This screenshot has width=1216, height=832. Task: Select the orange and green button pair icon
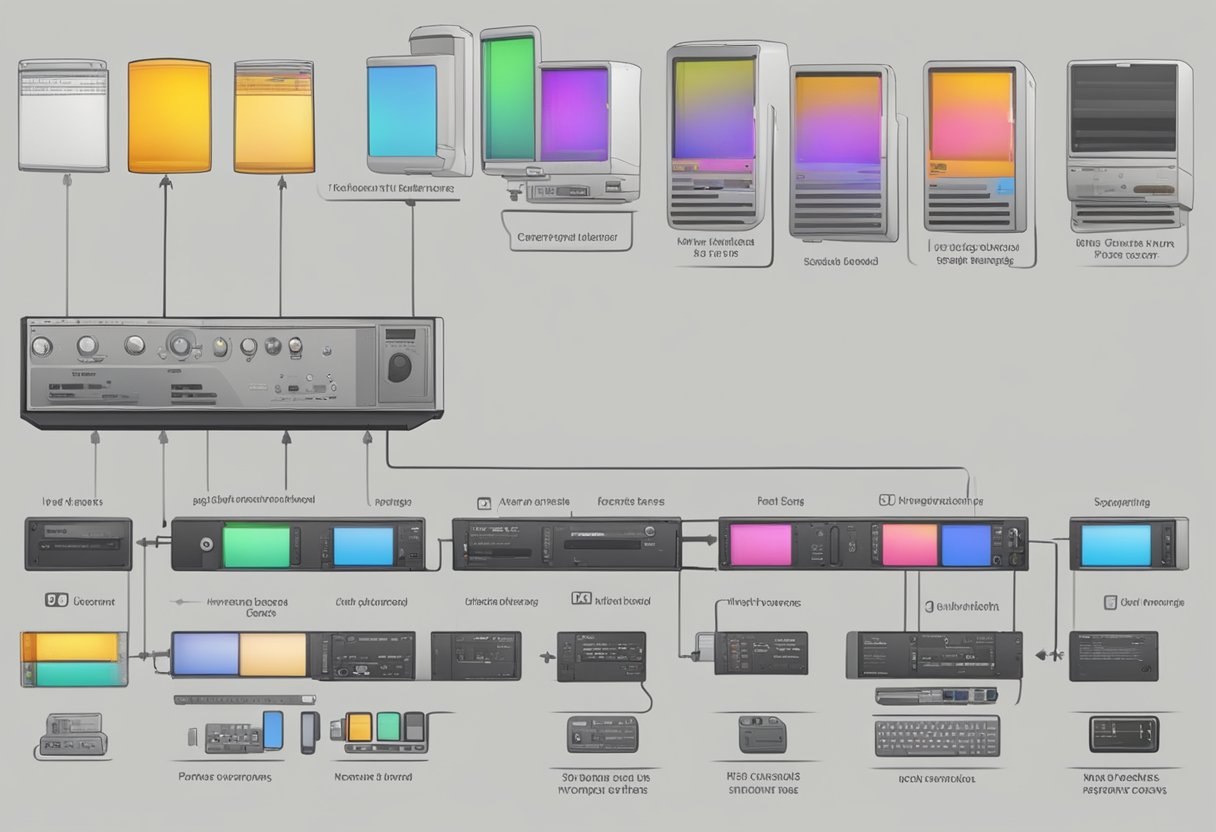coord(374,727)
